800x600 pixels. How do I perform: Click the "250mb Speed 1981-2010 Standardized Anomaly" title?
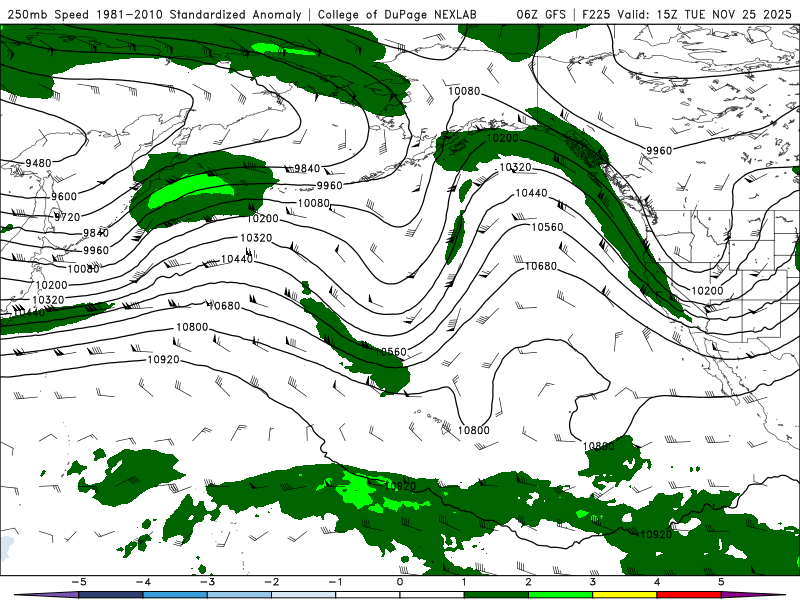(155, 14)
